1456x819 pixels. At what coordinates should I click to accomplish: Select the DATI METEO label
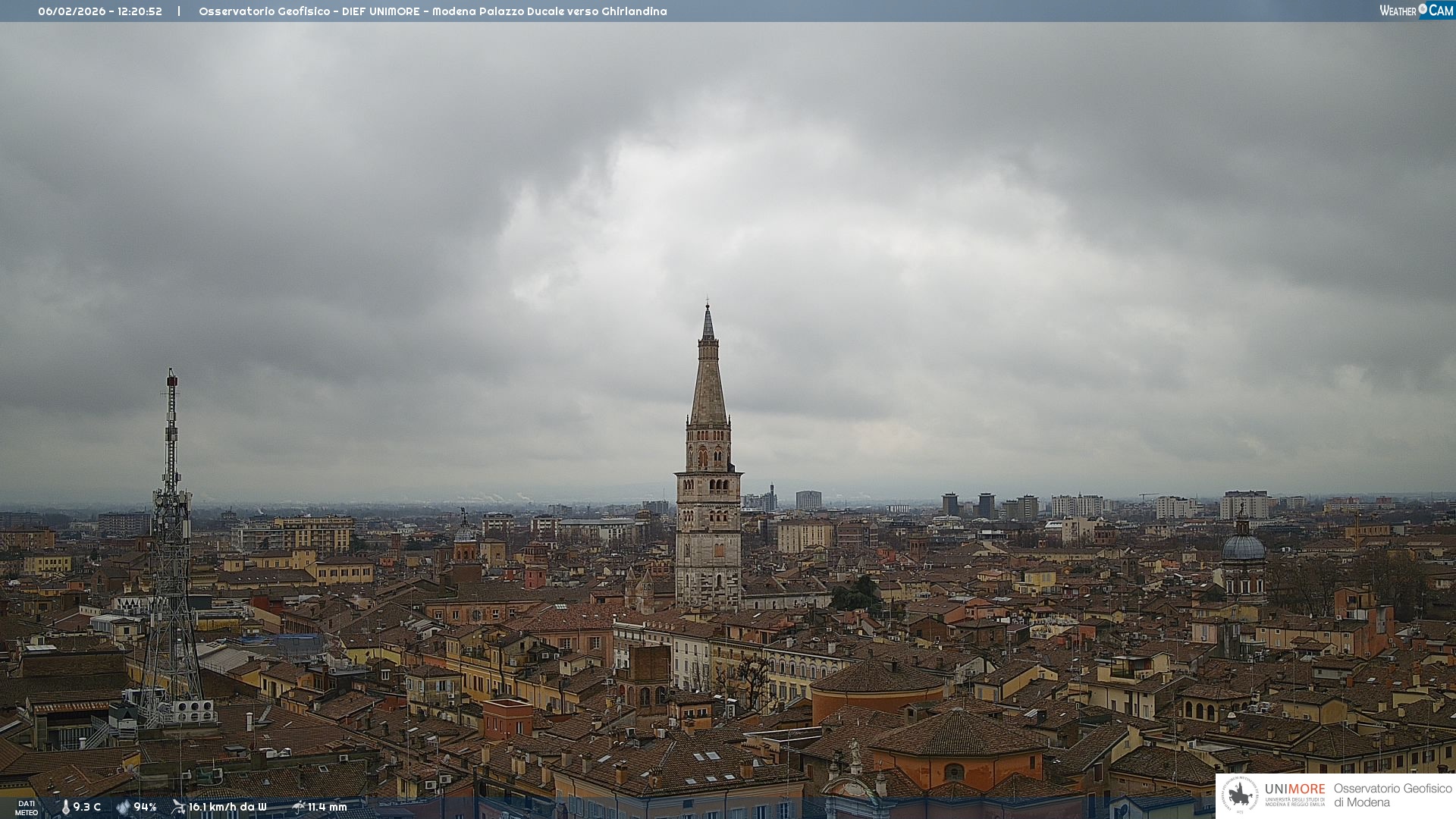coord(27,808)
